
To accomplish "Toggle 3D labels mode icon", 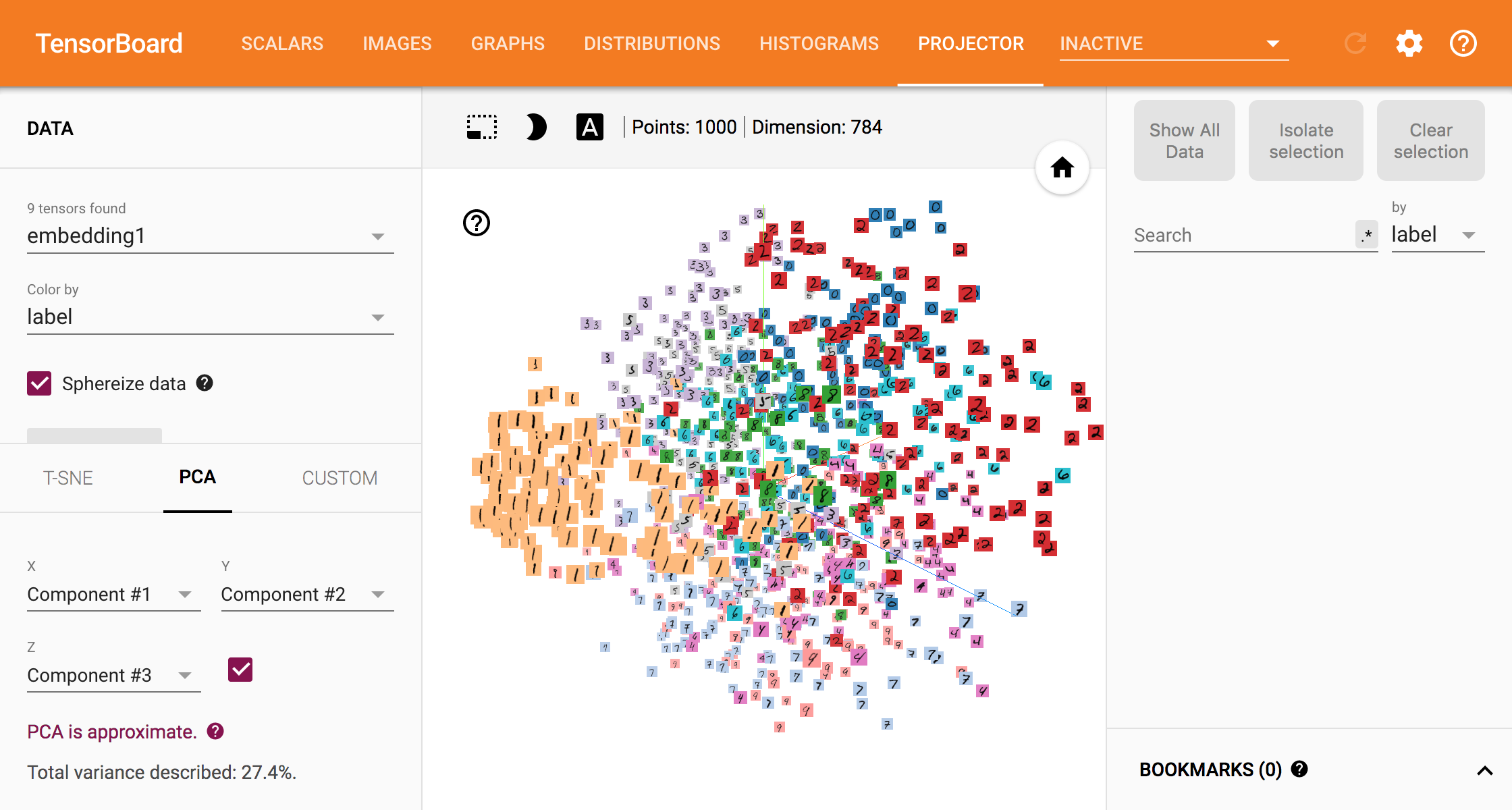I will coord(589,127).
